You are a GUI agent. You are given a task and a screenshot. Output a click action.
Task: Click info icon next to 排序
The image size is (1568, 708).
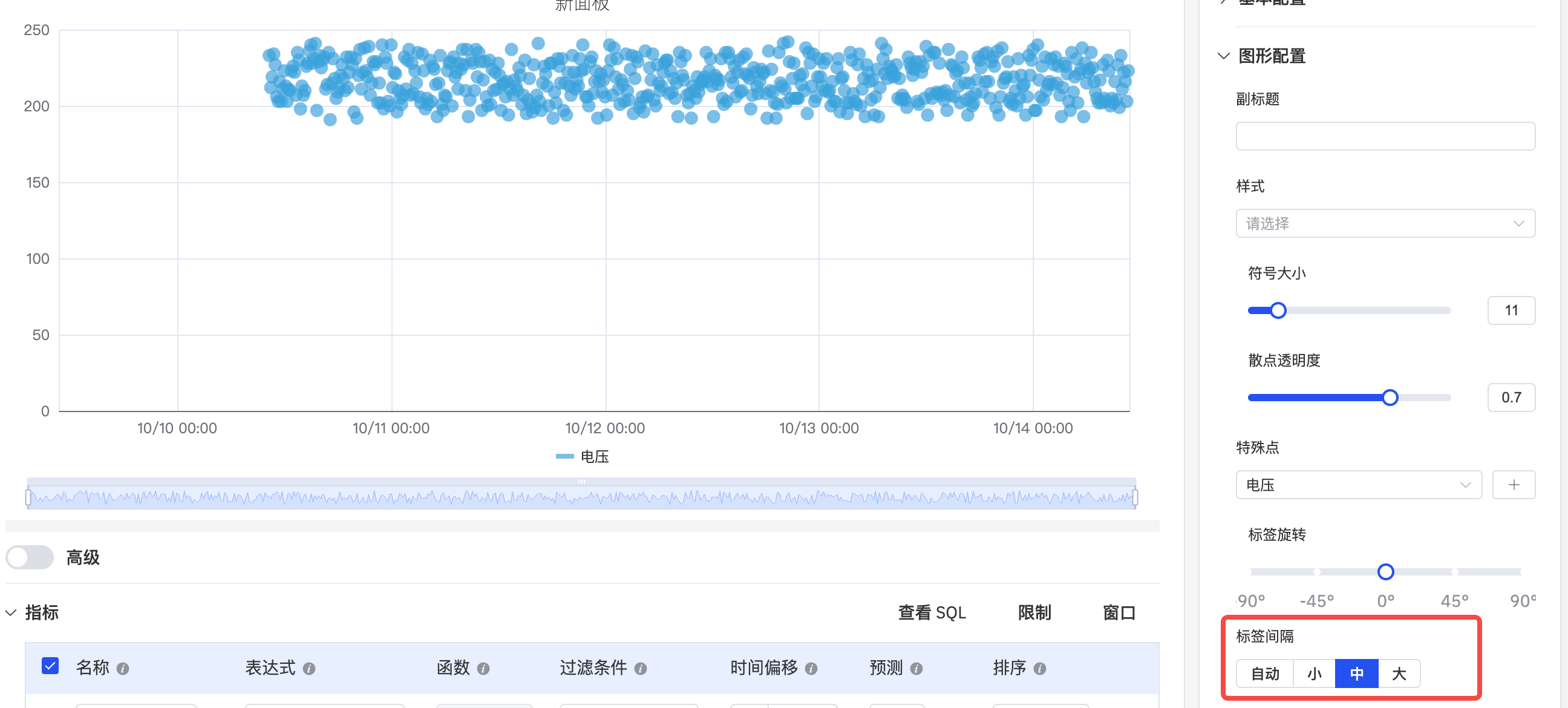(x=1040, y=669)
